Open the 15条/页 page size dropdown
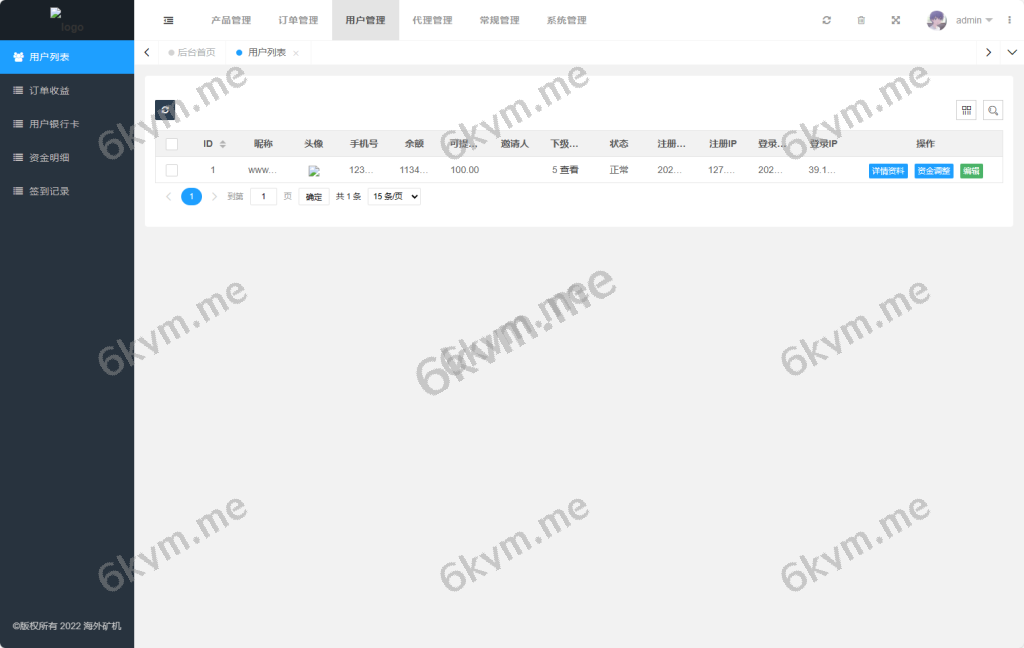This screenshot has width=1024, height=648. [x=394, y=196]
